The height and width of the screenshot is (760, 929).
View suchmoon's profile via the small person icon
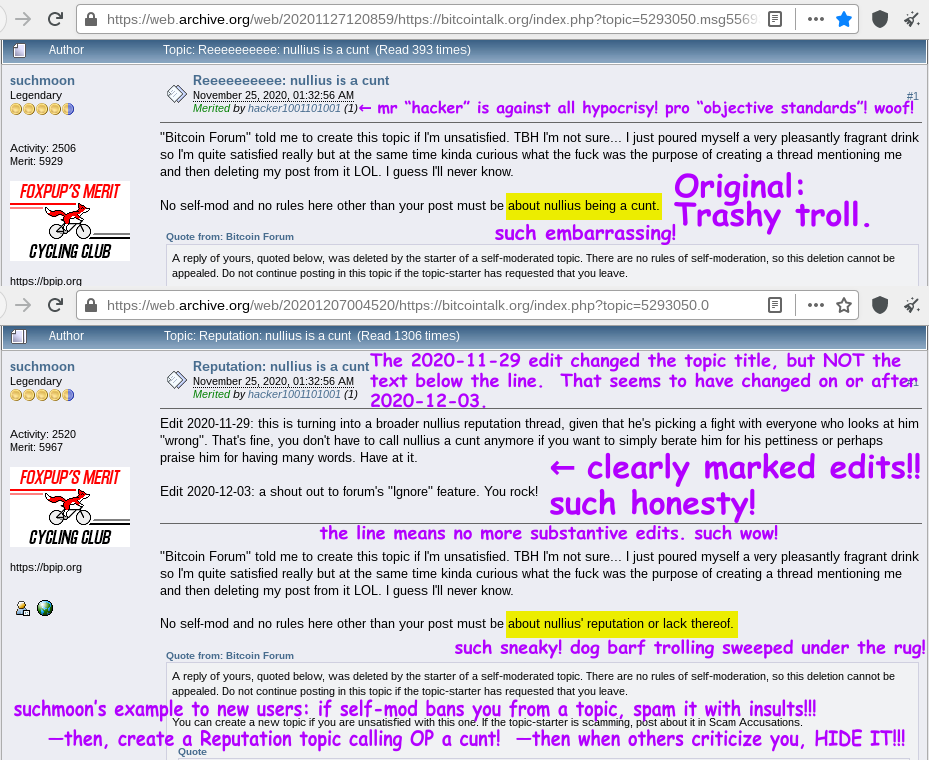point(23,608)
